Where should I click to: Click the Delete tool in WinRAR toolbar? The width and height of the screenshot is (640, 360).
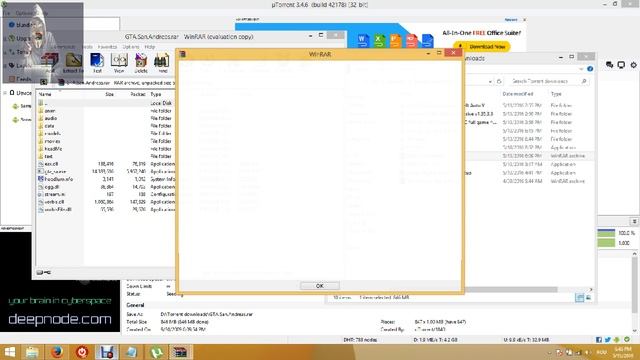pyautogui.click(x=141, y=63)
